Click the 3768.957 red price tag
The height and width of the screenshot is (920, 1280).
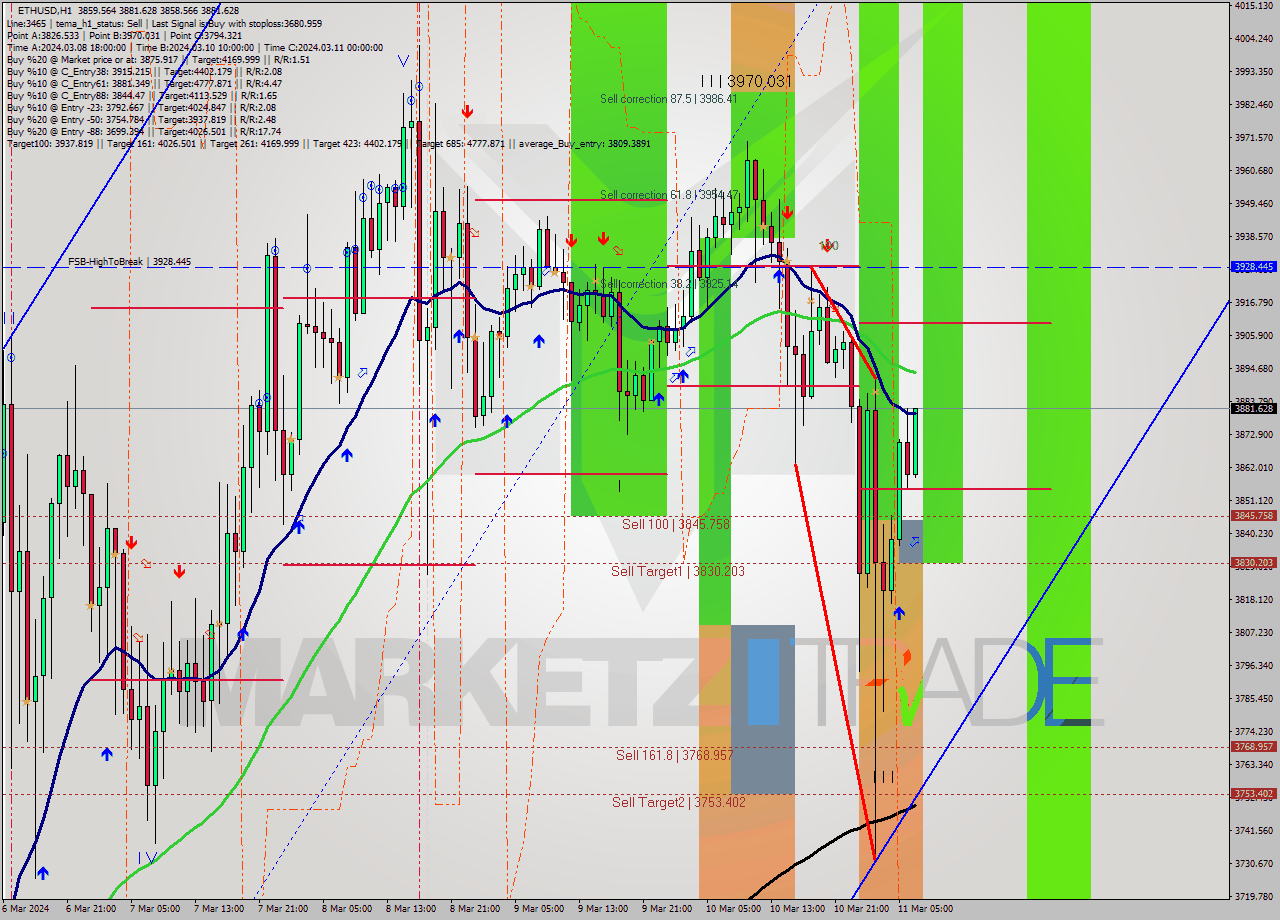1254,747
